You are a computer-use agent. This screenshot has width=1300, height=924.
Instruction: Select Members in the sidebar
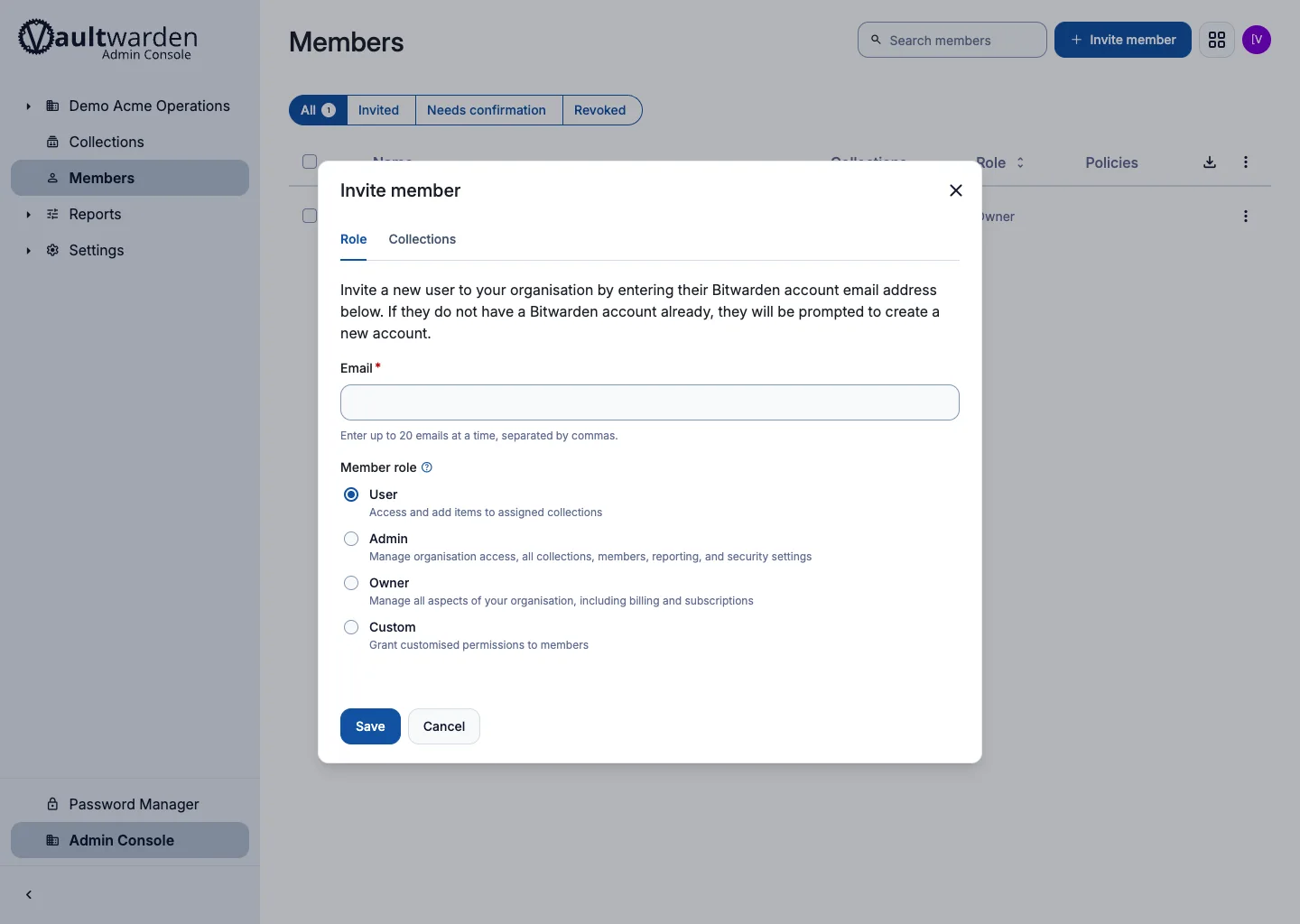[130, 178]
